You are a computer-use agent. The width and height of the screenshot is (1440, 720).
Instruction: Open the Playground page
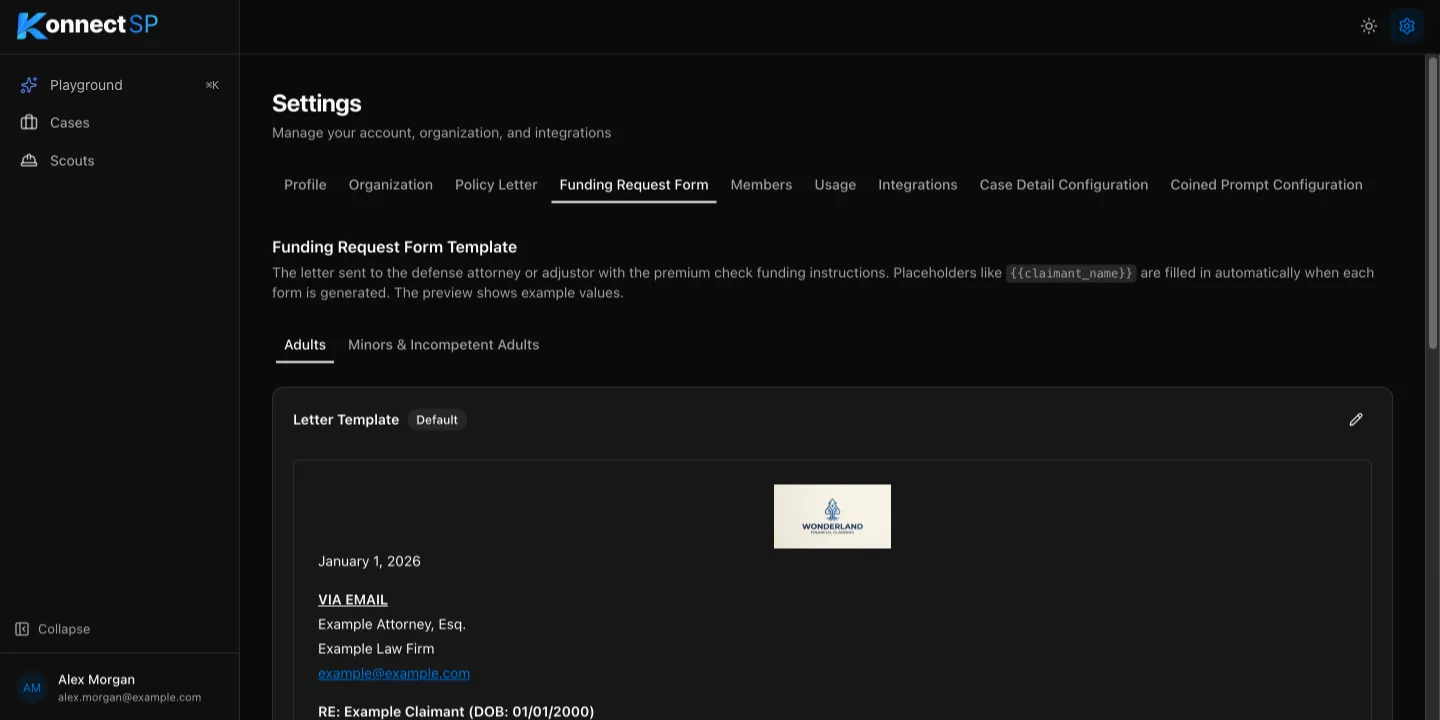point(120,85)
